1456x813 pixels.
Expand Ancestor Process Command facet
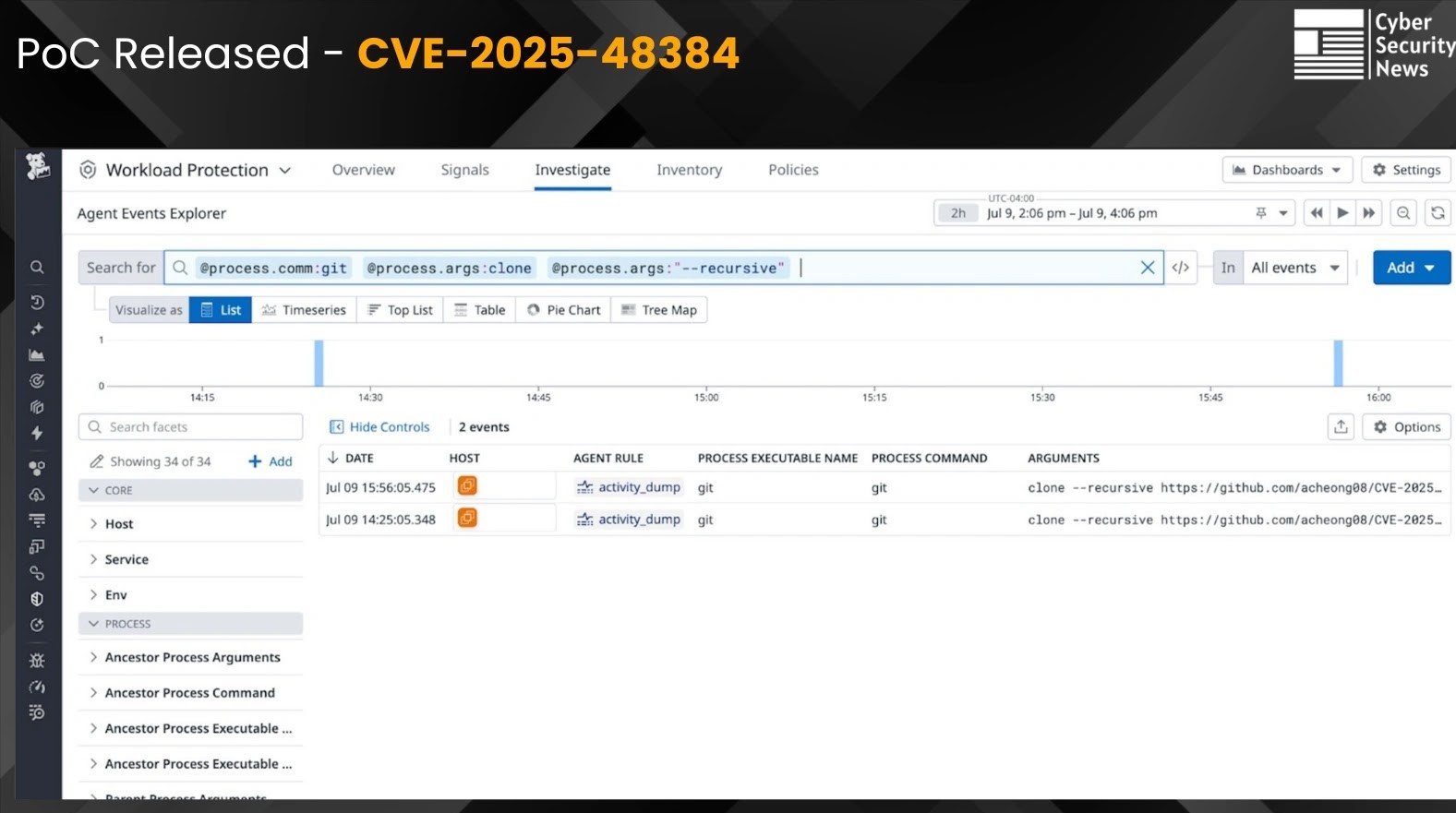pos(191,693)
